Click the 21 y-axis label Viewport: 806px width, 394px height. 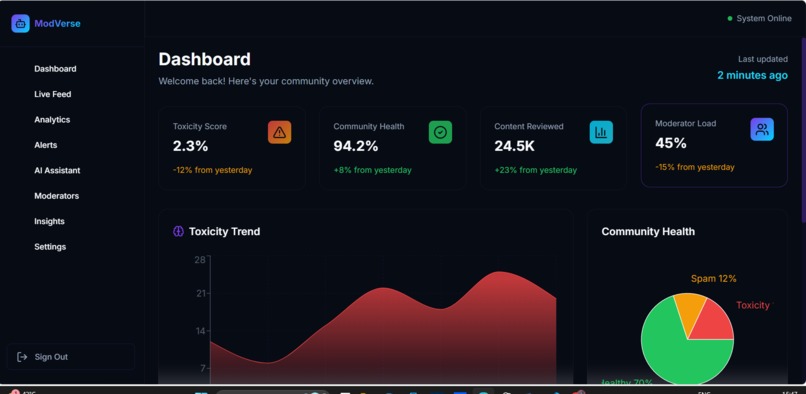(x=200, y=294)
